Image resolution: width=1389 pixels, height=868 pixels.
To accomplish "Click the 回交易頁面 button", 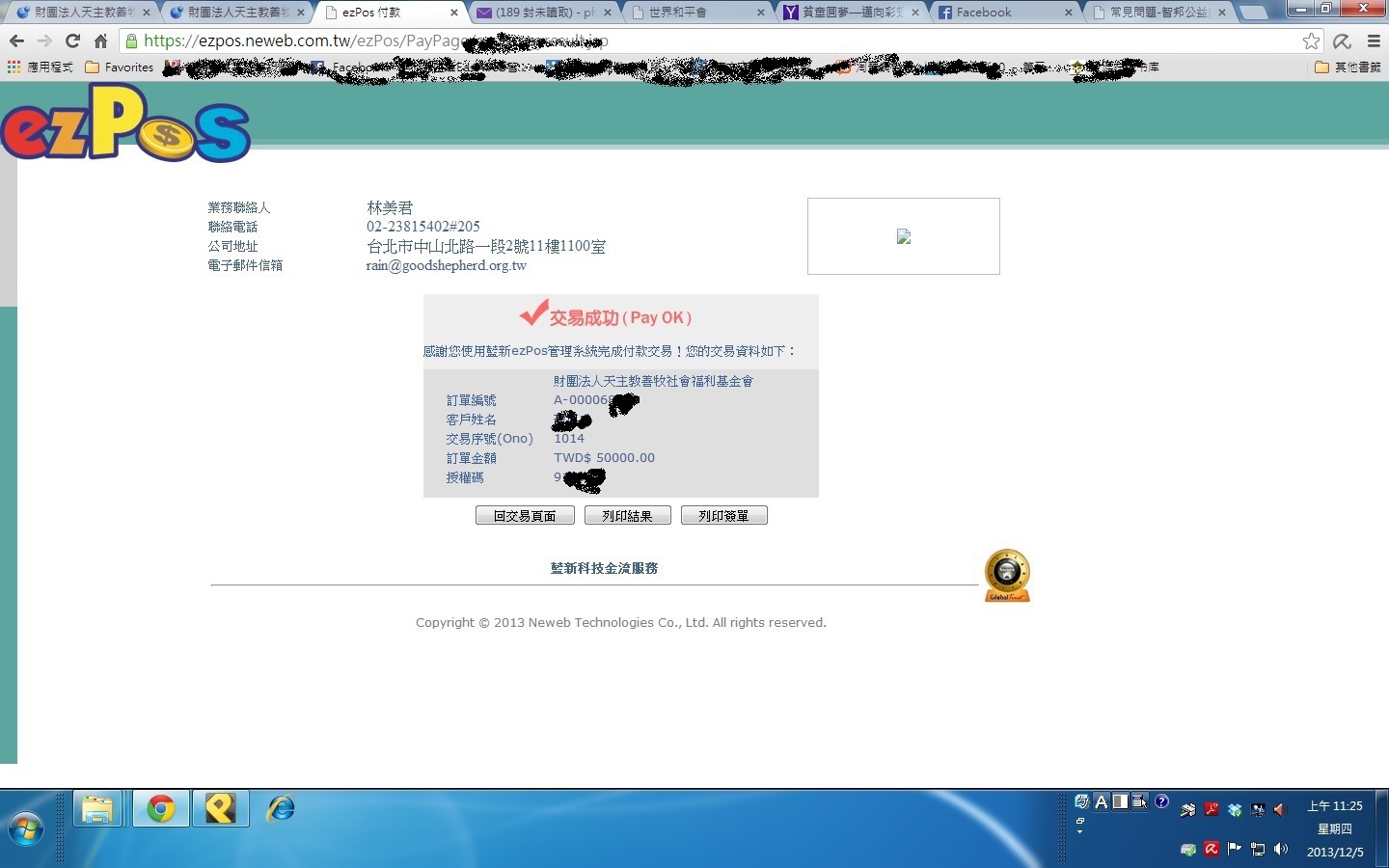I will [525, 516].
